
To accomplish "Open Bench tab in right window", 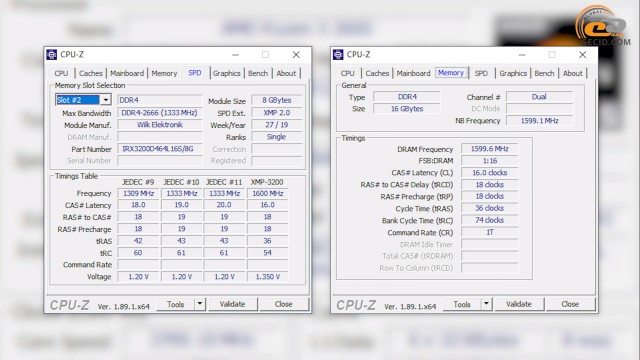I will (544, 73).
